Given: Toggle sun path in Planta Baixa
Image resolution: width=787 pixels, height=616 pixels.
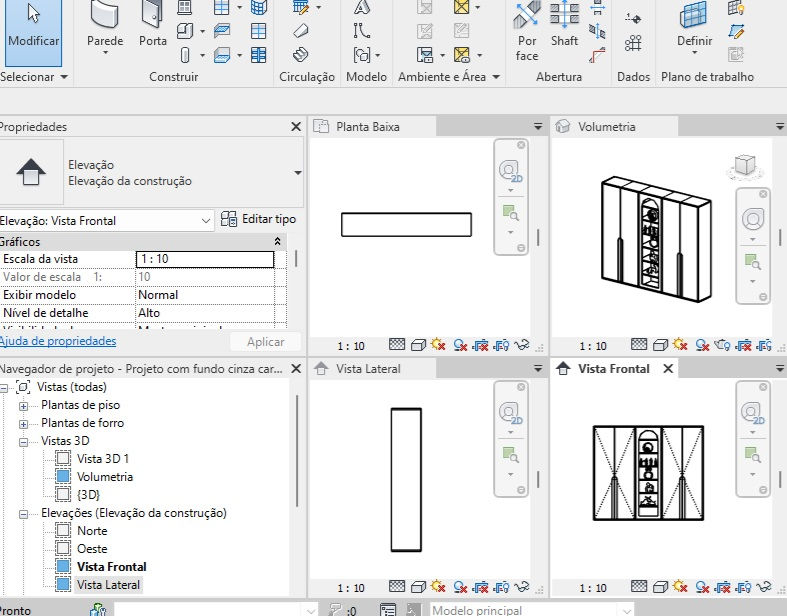Looking at the screenshot, I should coord(438,345).
